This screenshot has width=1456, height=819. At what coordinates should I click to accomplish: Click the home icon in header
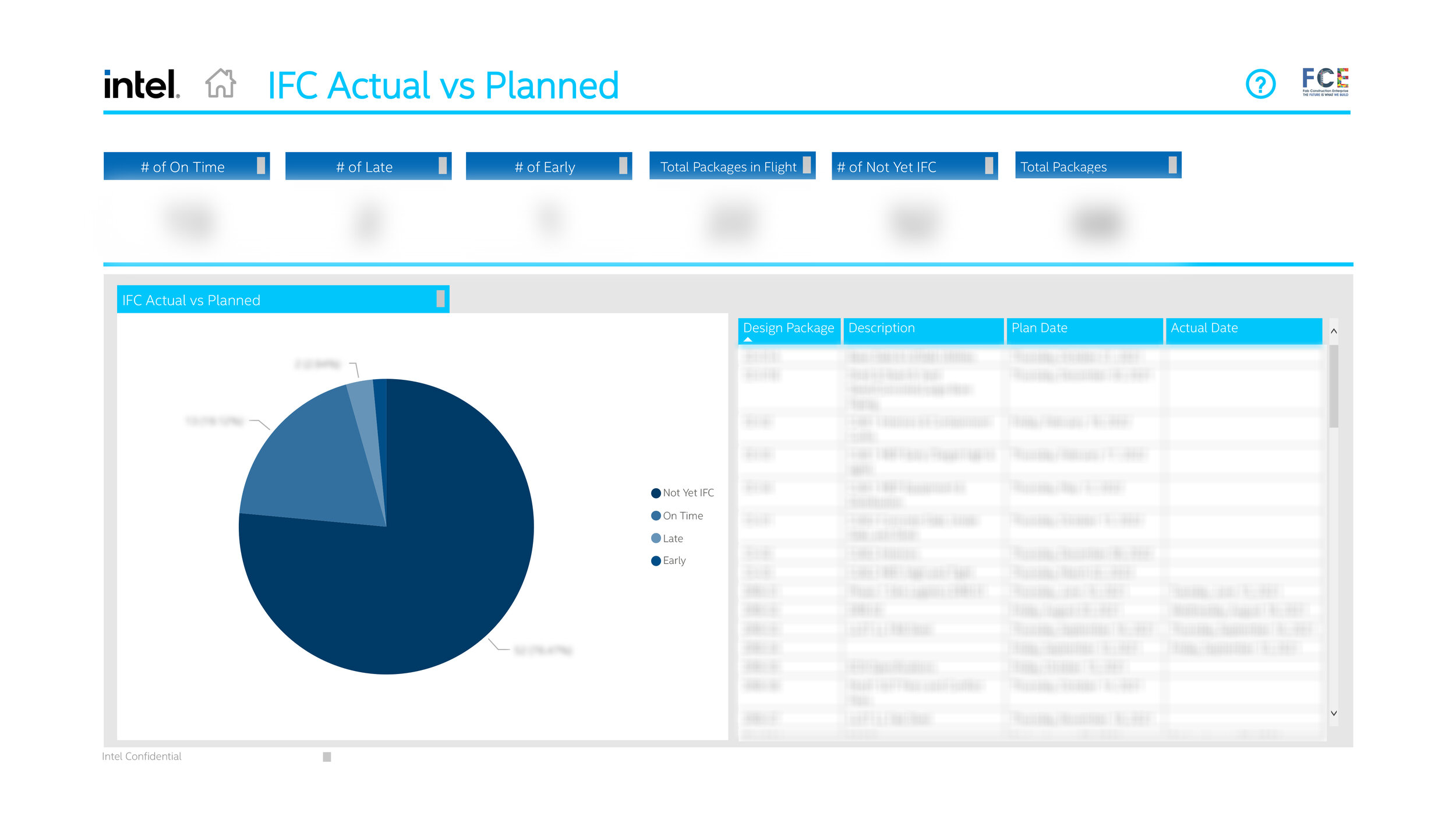click(221, 83)
